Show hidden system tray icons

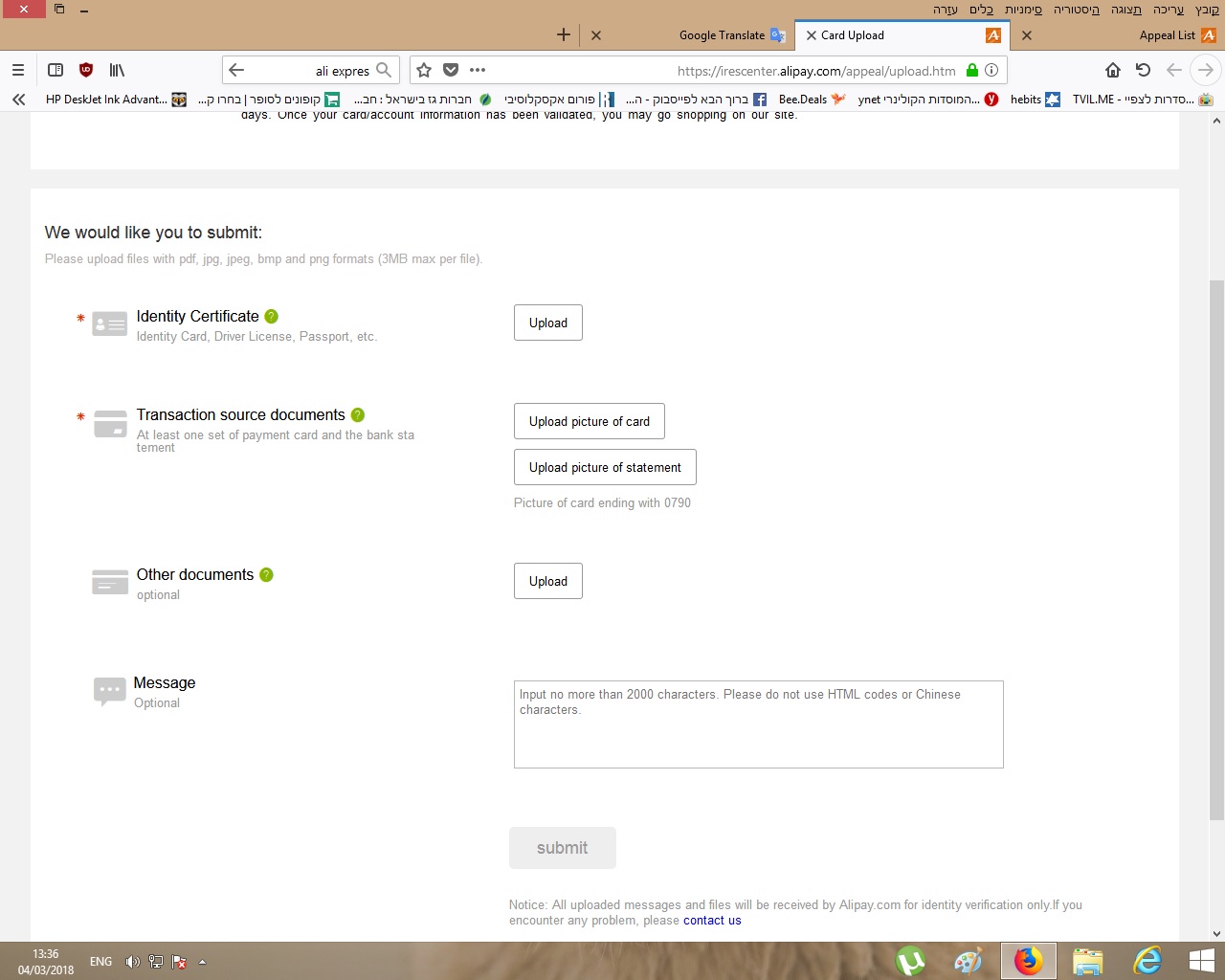click(x=202, y=962)
